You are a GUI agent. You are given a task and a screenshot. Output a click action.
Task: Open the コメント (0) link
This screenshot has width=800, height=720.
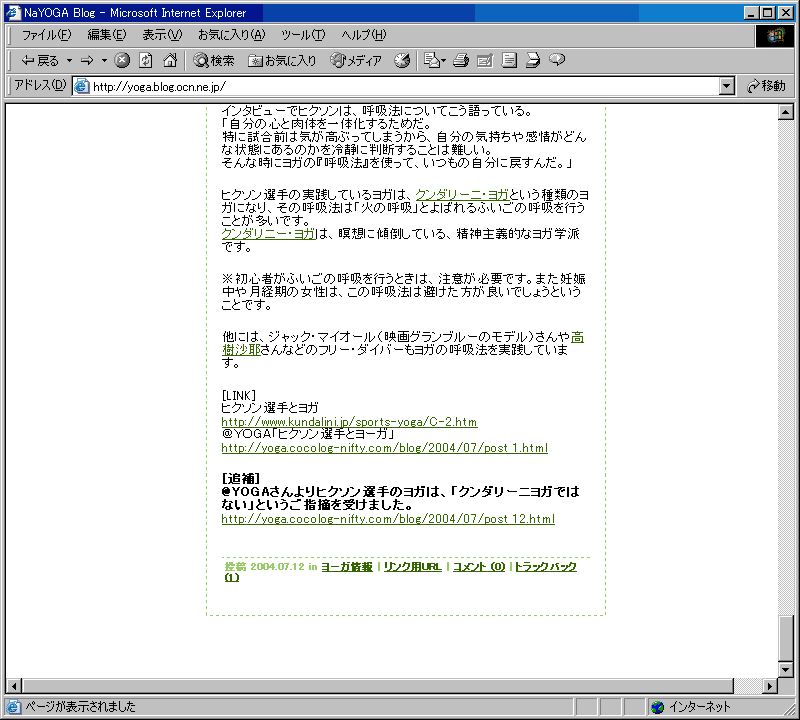click(479, 567)
